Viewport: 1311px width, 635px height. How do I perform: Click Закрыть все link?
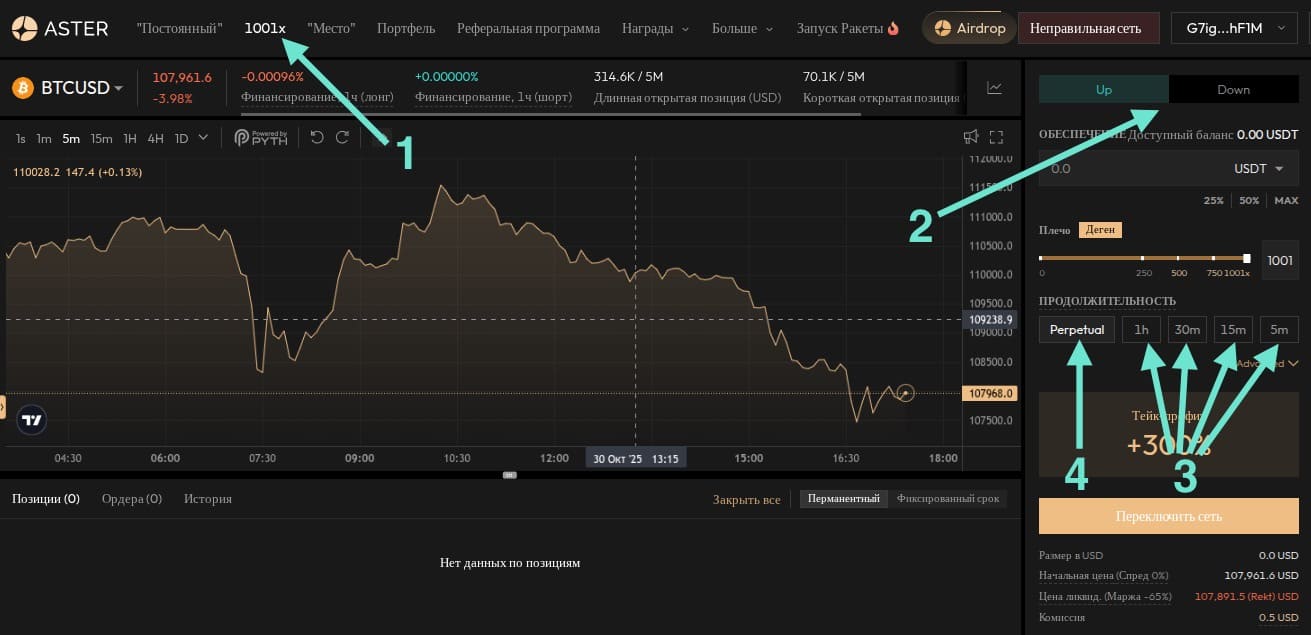[746, 499]
